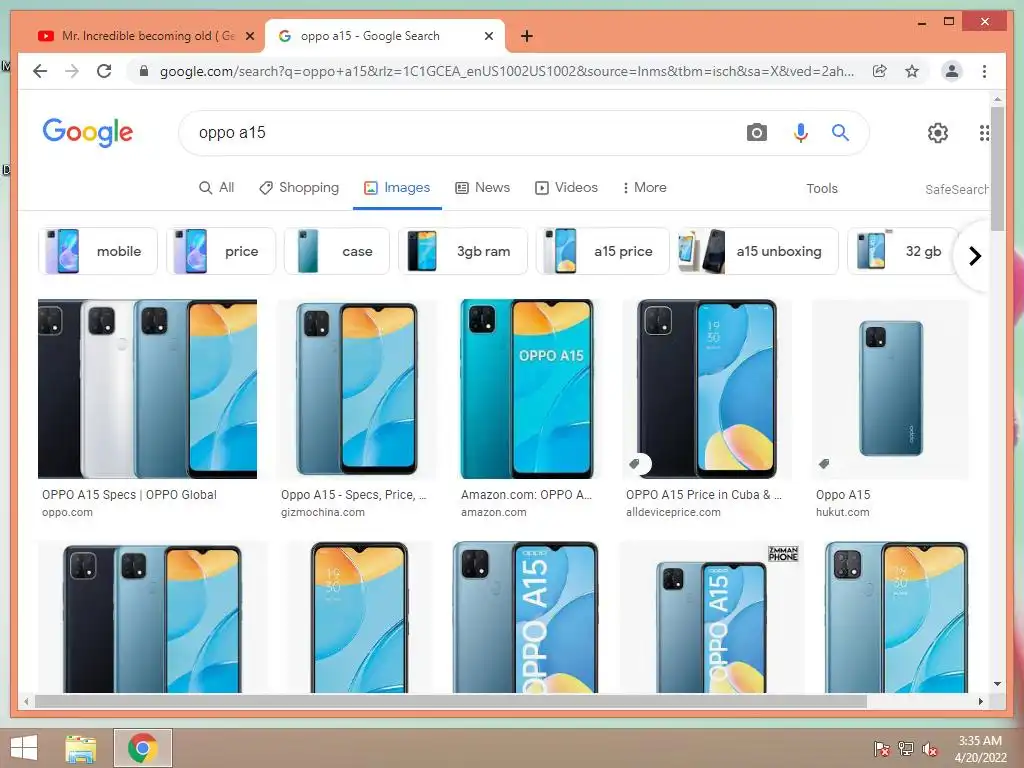Close the YouTube Mr. Incredible tab

(x=249, y=36)
